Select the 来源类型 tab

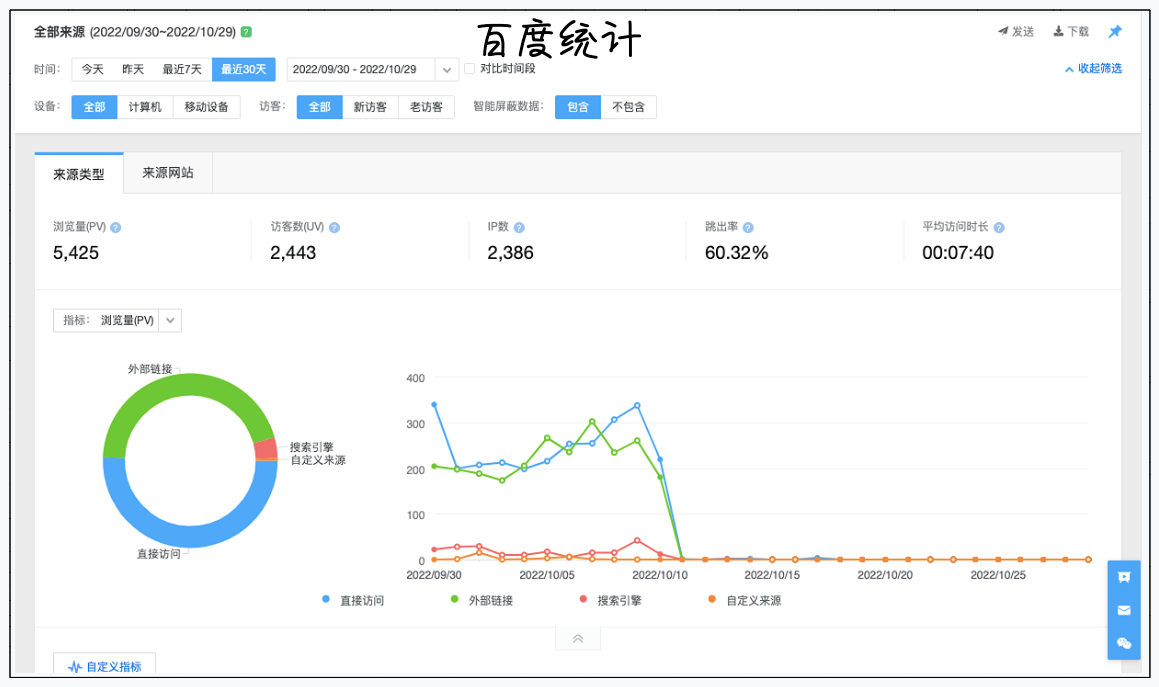(78, 172)
